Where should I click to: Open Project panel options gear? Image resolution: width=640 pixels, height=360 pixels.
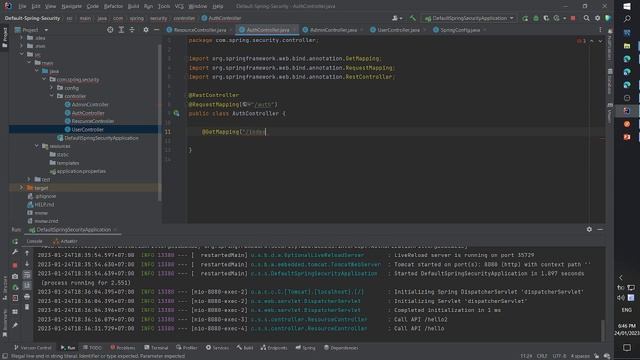[146, 30]
